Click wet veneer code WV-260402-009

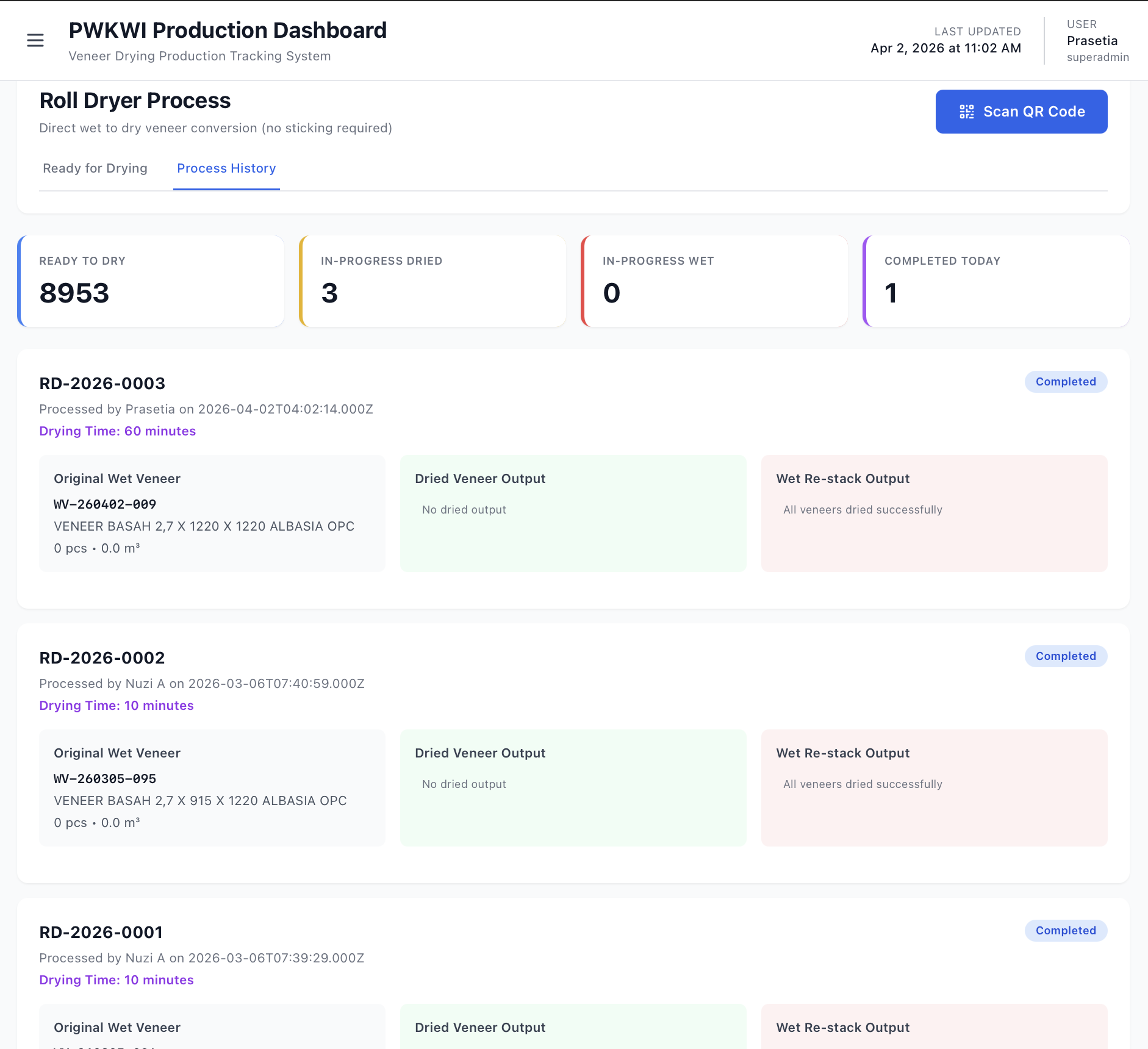105,504
